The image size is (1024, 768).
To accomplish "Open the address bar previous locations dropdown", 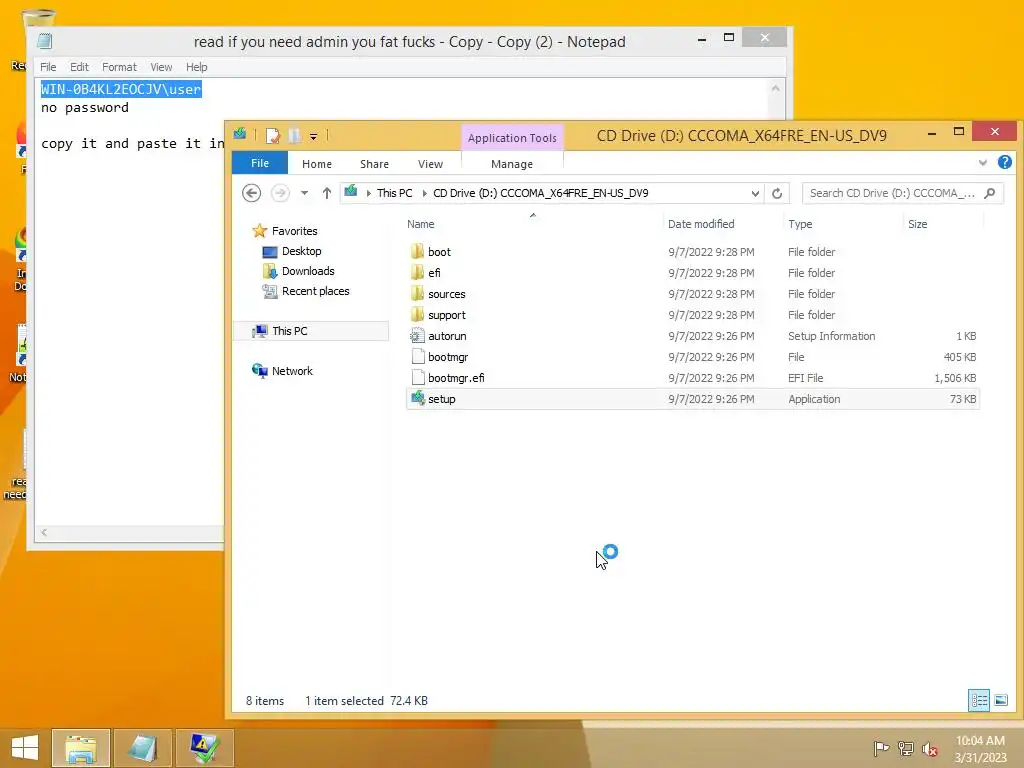I will coord(755,193).
